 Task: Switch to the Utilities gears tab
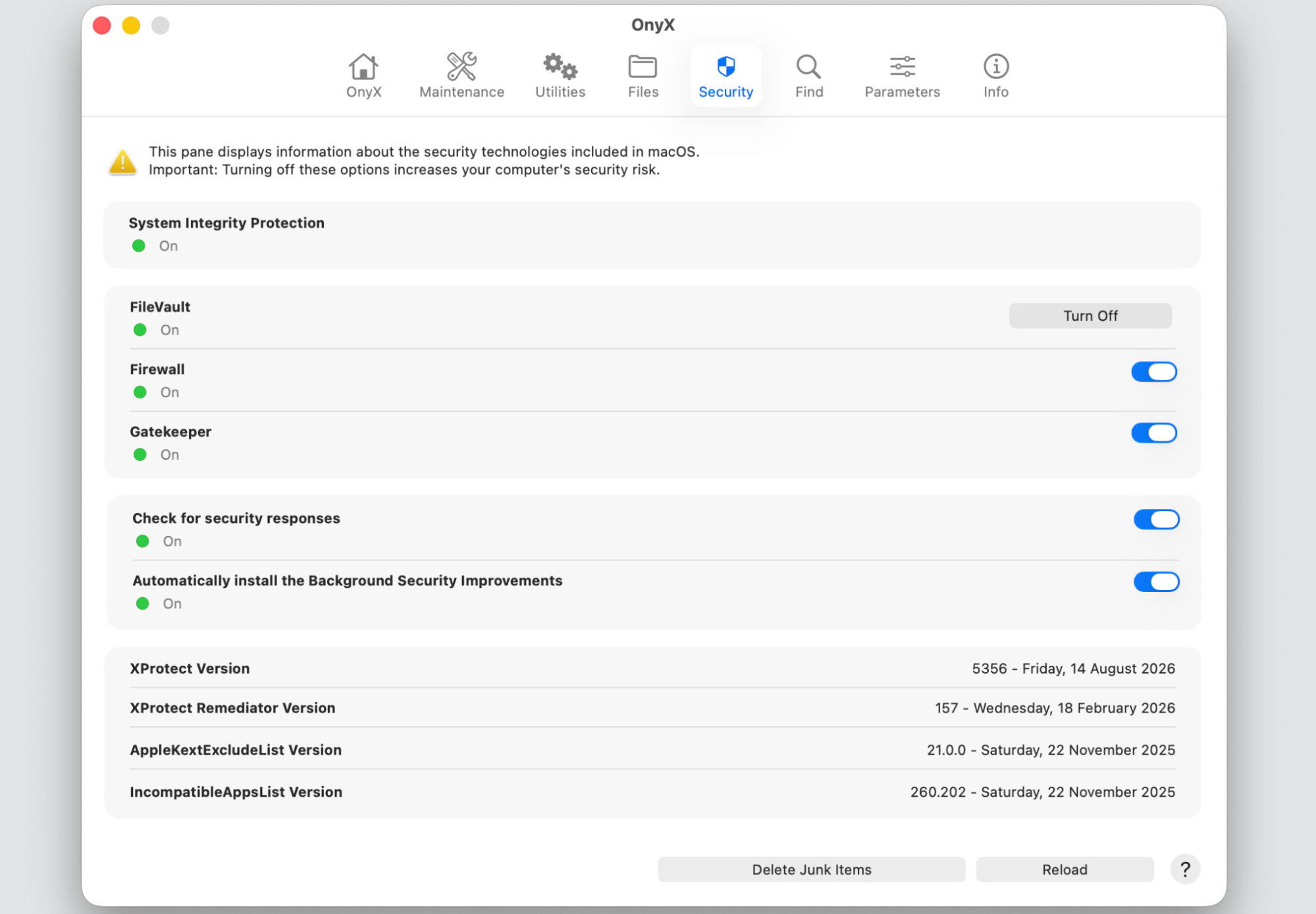(x=560, y=76)
